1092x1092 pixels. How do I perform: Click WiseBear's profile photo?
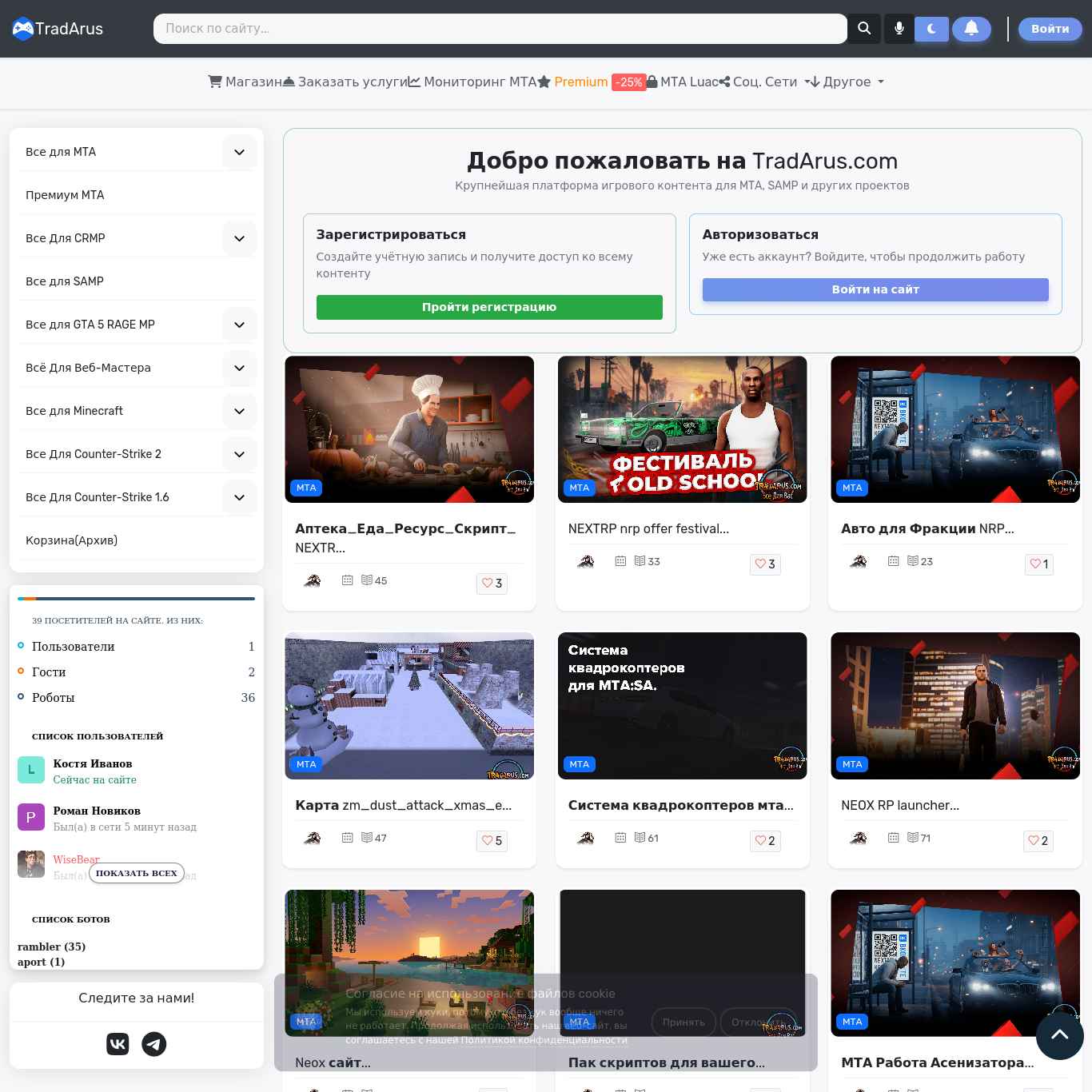(x=31, y=864)
